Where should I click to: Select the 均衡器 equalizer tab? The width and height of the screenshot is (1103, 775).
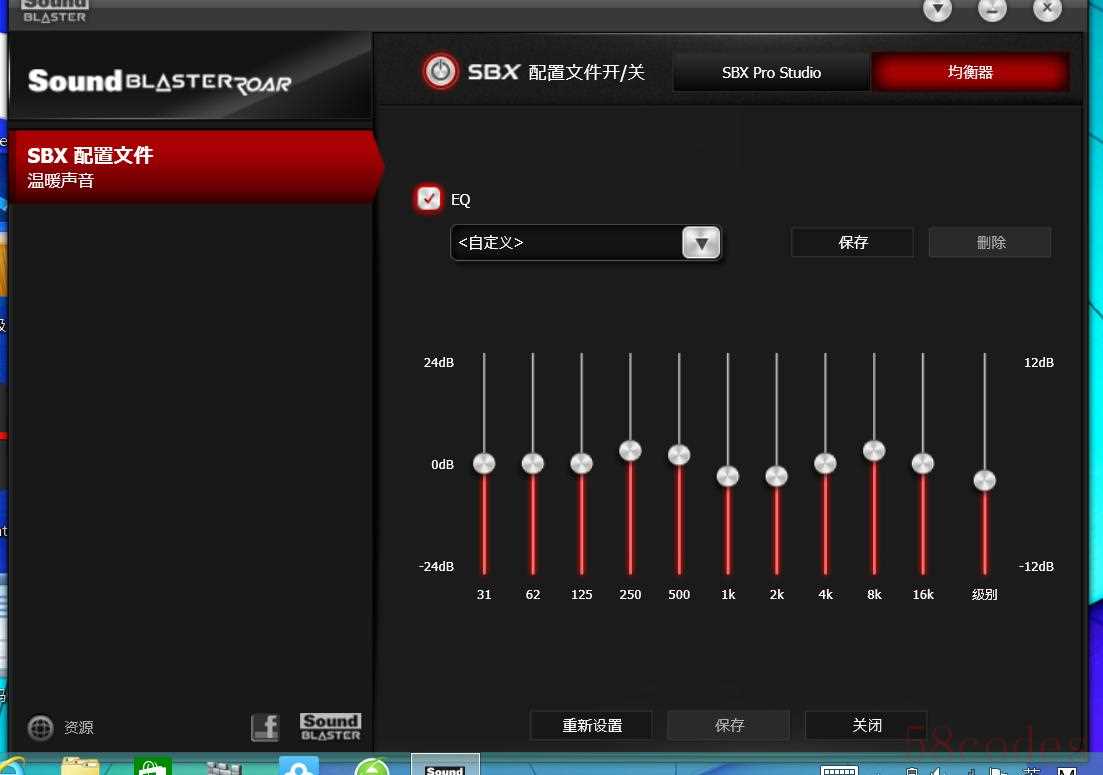pyautogui.click(x=970, y=72)
